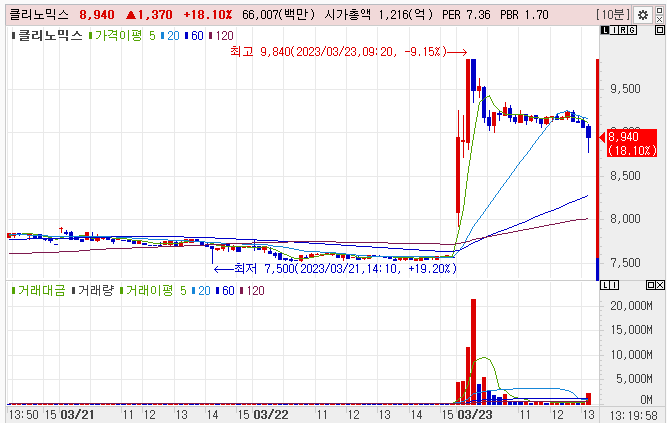Click the 13:50 time axis label

[x=24, y=414]
